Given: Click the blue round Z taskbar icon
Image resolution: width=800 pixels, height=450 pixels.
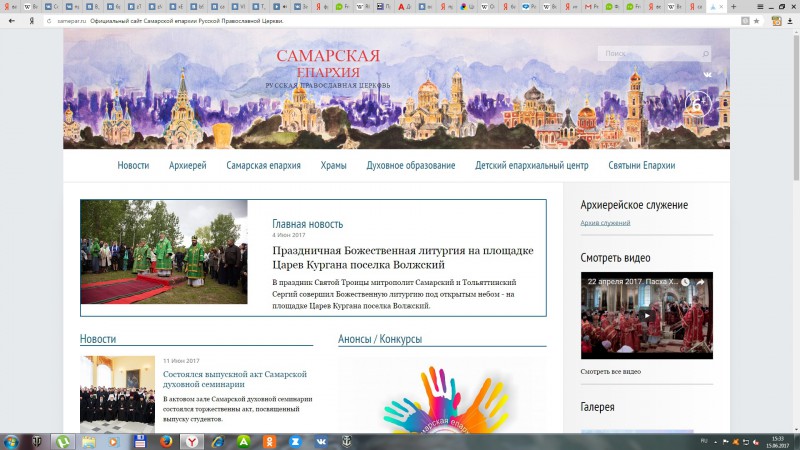Looking at the screenshot, I should click(295, 442).
